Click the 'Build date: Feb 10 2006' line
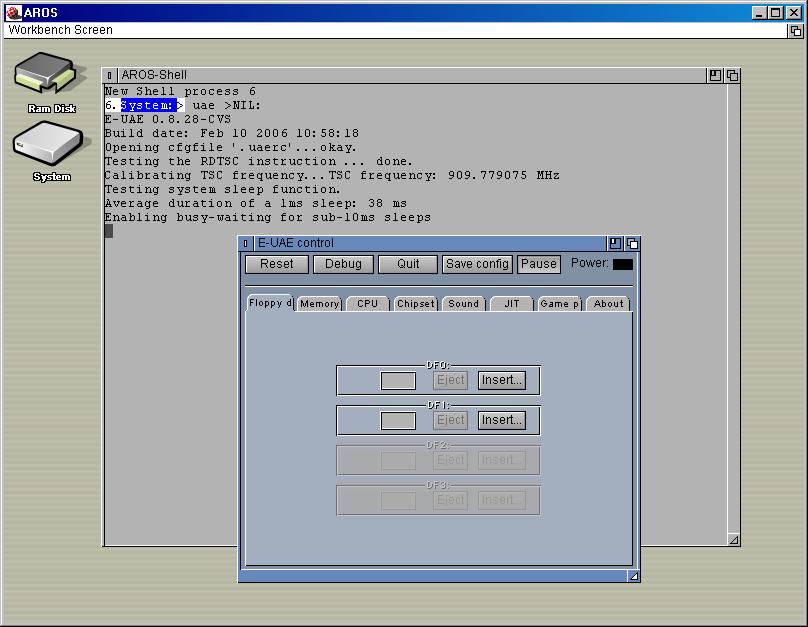Screen dimensions: 808x627 pos(232,133)
